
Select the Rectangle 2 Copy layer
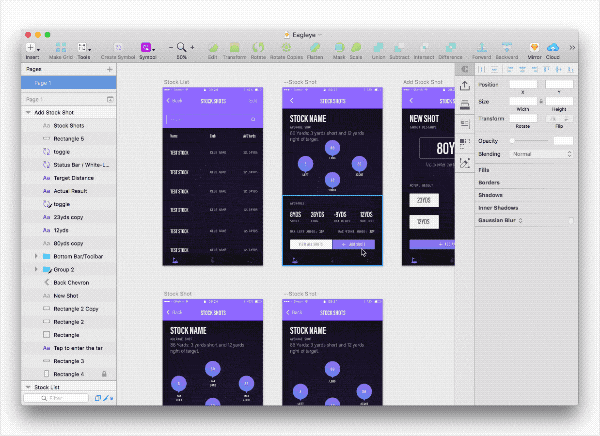point(68,309)
